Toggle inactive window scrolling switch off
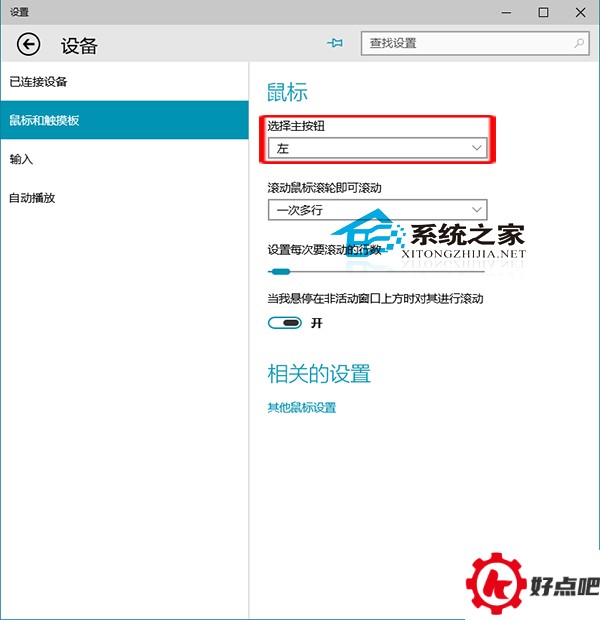The image size is (600, 620). 285,323
